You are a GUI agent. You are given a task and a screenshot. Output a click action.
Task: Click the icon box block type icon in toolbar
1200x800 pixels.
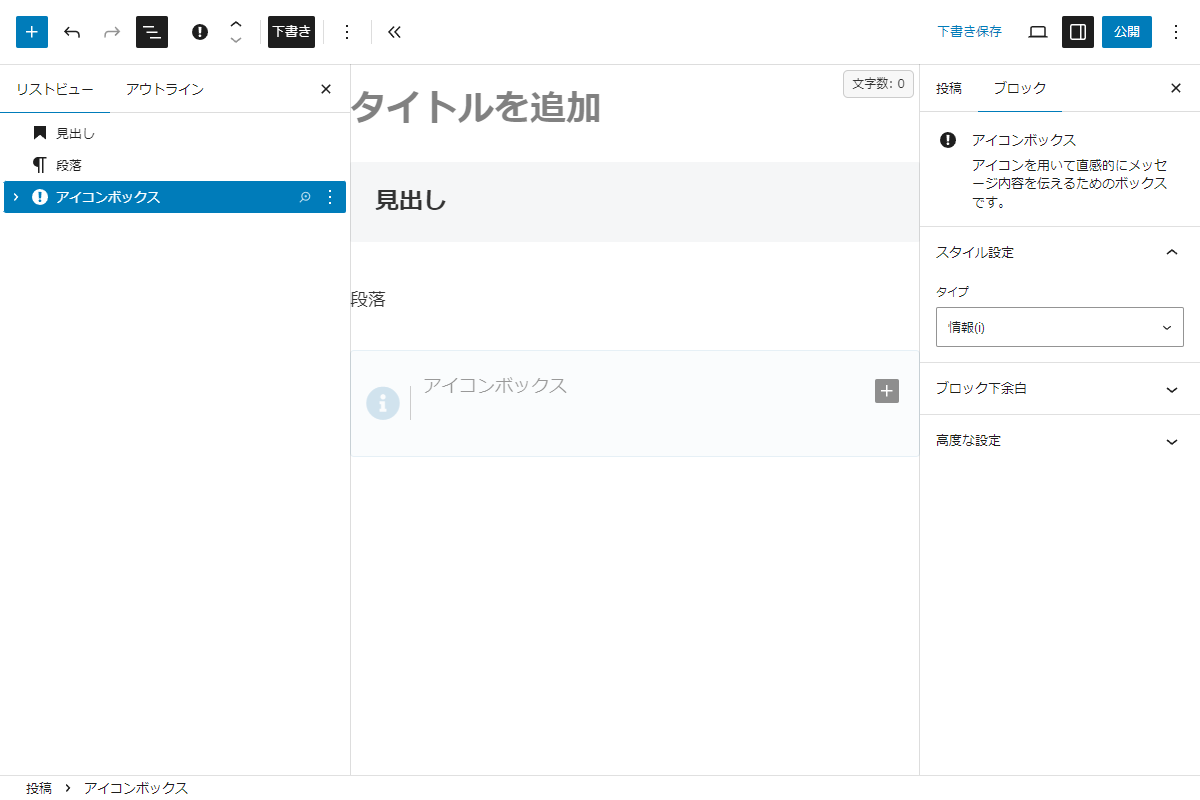point(200,32)
